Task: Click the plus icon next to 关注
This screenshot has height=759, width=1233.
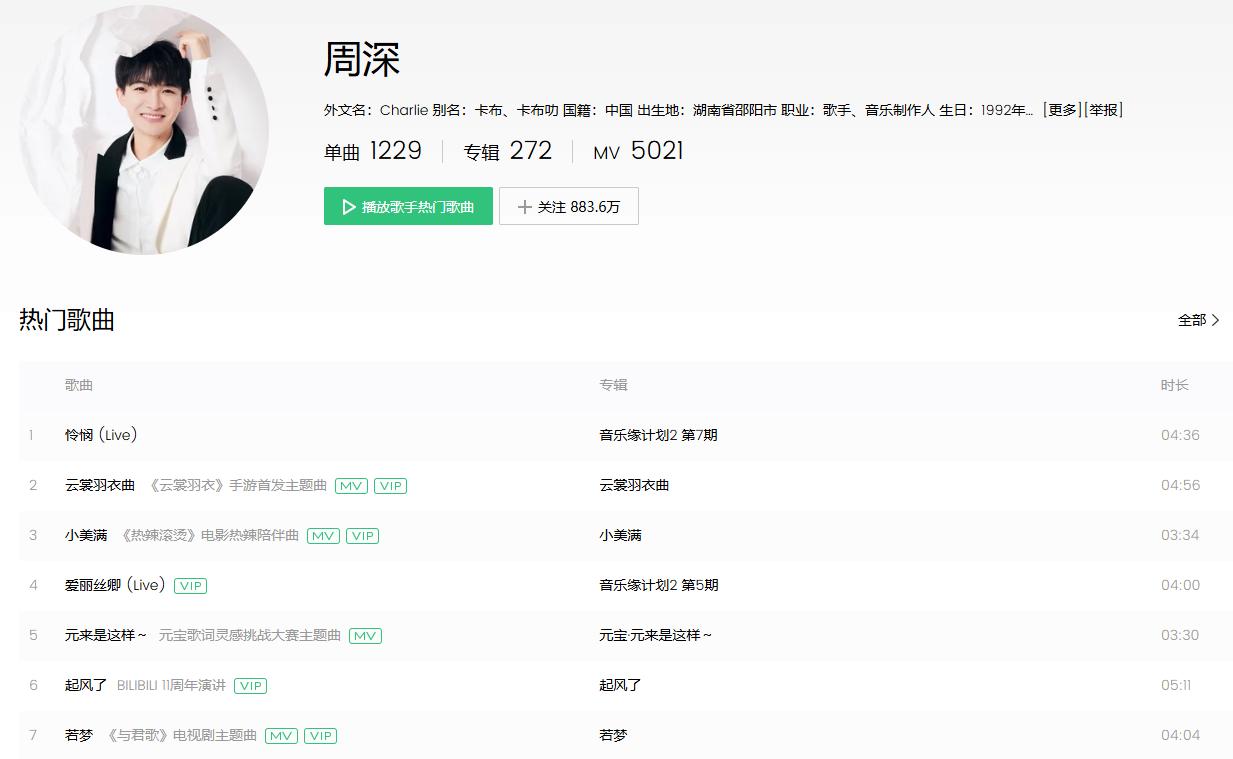Action: click(525, 206)
